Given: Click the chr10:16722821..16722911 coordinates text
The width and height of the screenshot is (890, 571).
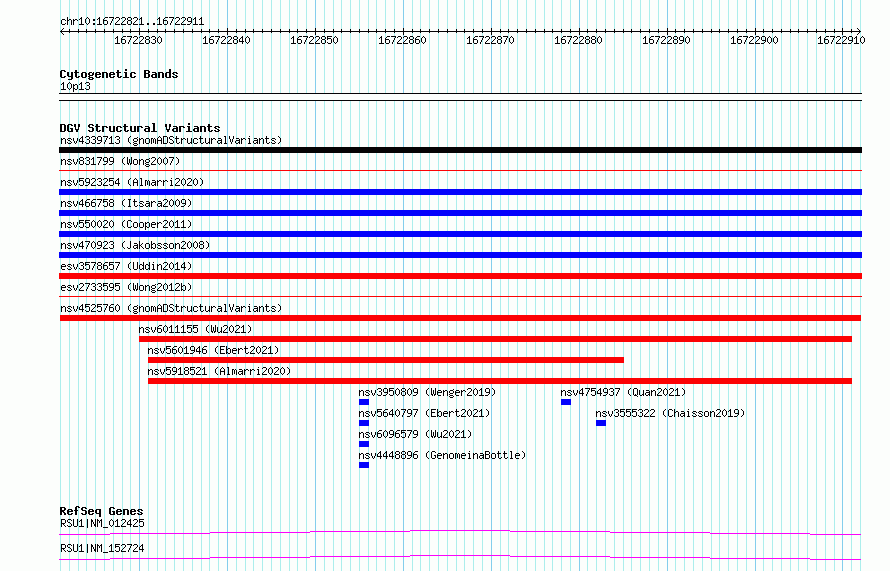Looking at the screenshot, I should tap(132, 22).
